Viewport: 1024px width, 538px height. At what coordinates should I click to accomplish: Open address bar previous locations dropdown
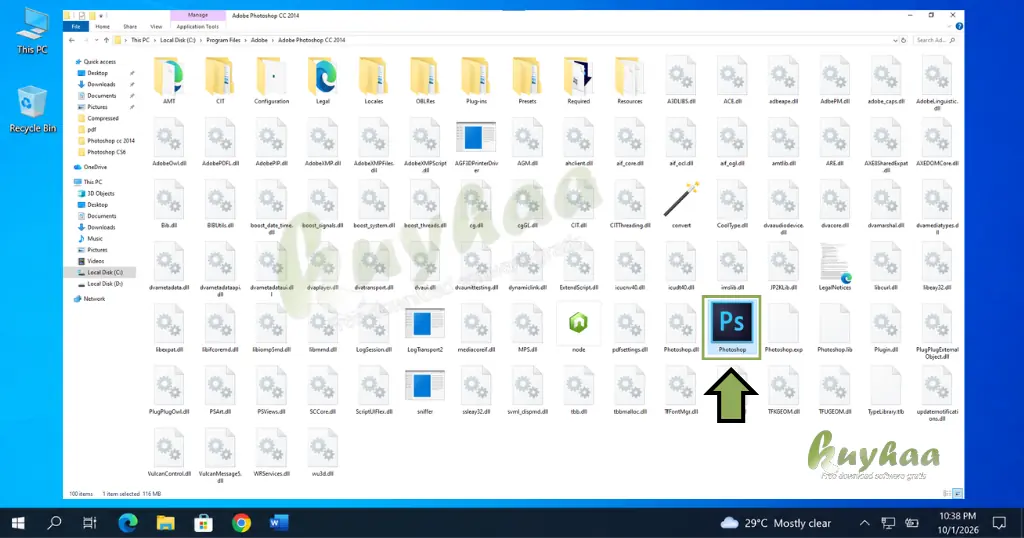(895, 40)
